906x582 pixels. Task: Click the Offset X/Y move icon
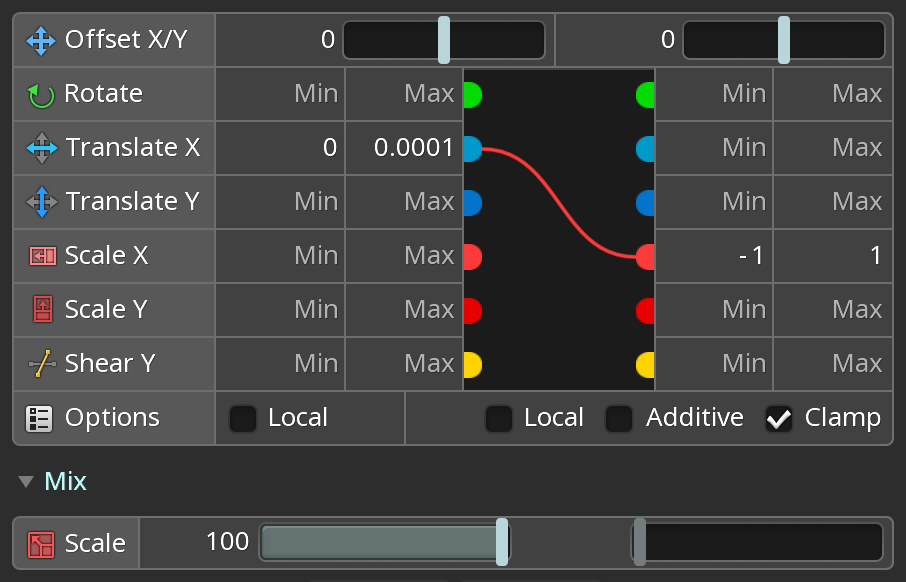click(41, 40)
